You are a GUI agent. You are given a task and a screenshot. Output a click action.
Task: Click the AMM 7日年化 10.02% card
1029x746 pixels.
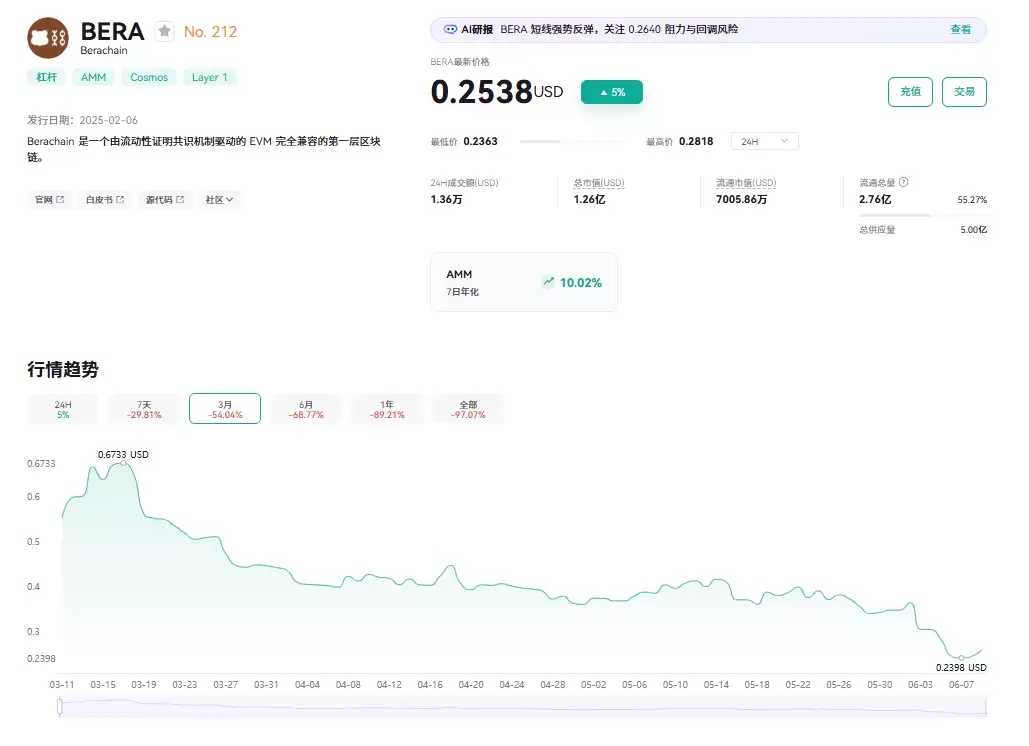tap(524, 282)
